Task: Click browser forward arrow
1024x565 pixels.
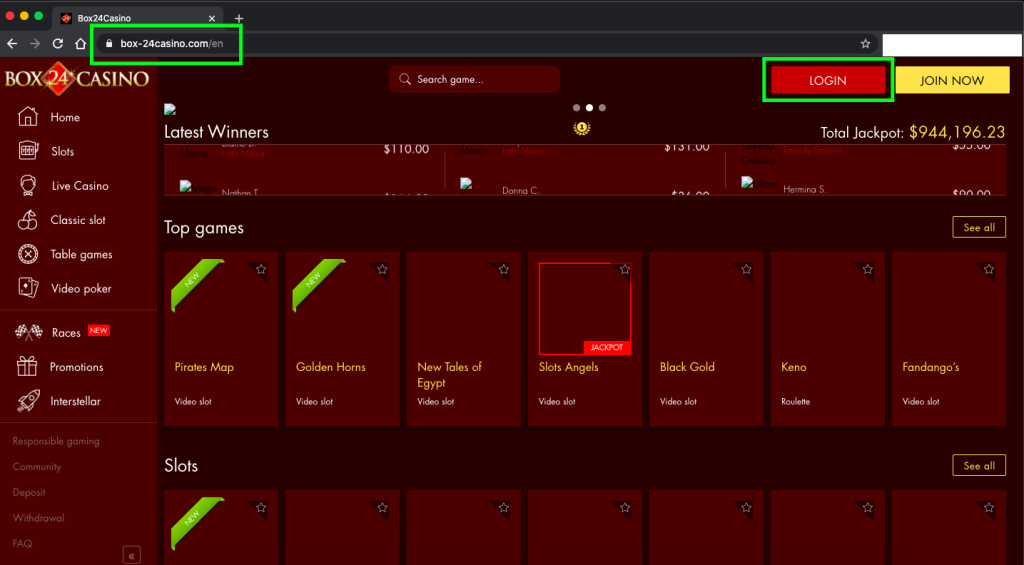Action: point(35,44)
